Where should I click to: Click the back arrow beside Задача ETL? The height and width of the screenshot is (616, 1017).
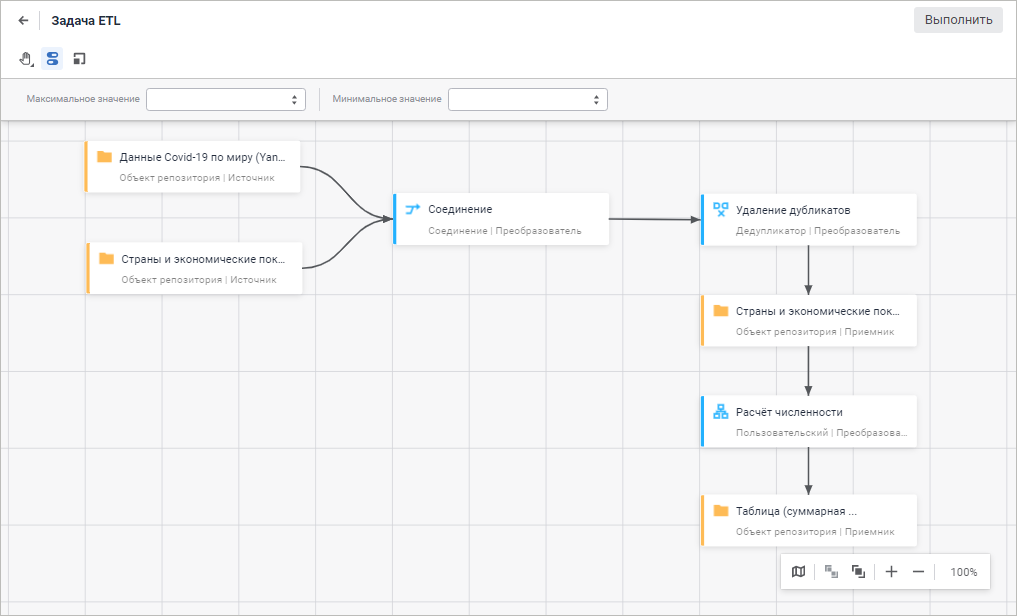(x=23, y=20)
